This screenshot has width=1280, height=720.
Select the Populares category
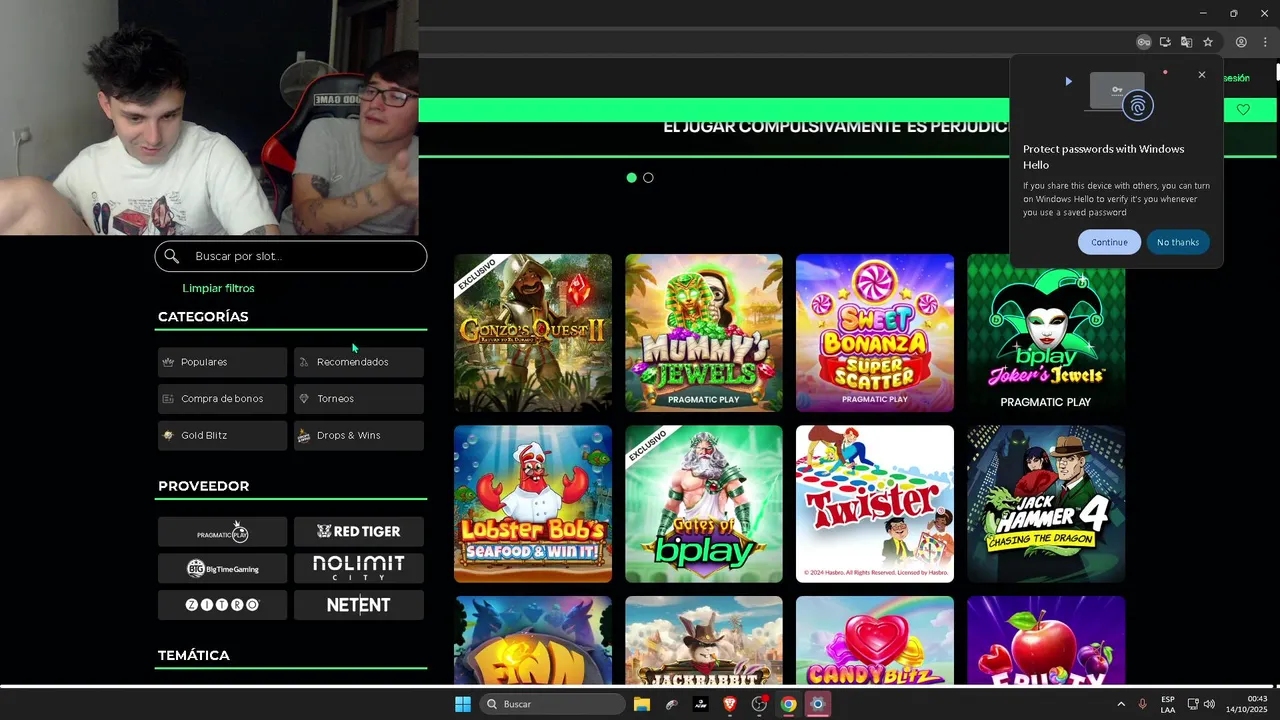(222, 362)
